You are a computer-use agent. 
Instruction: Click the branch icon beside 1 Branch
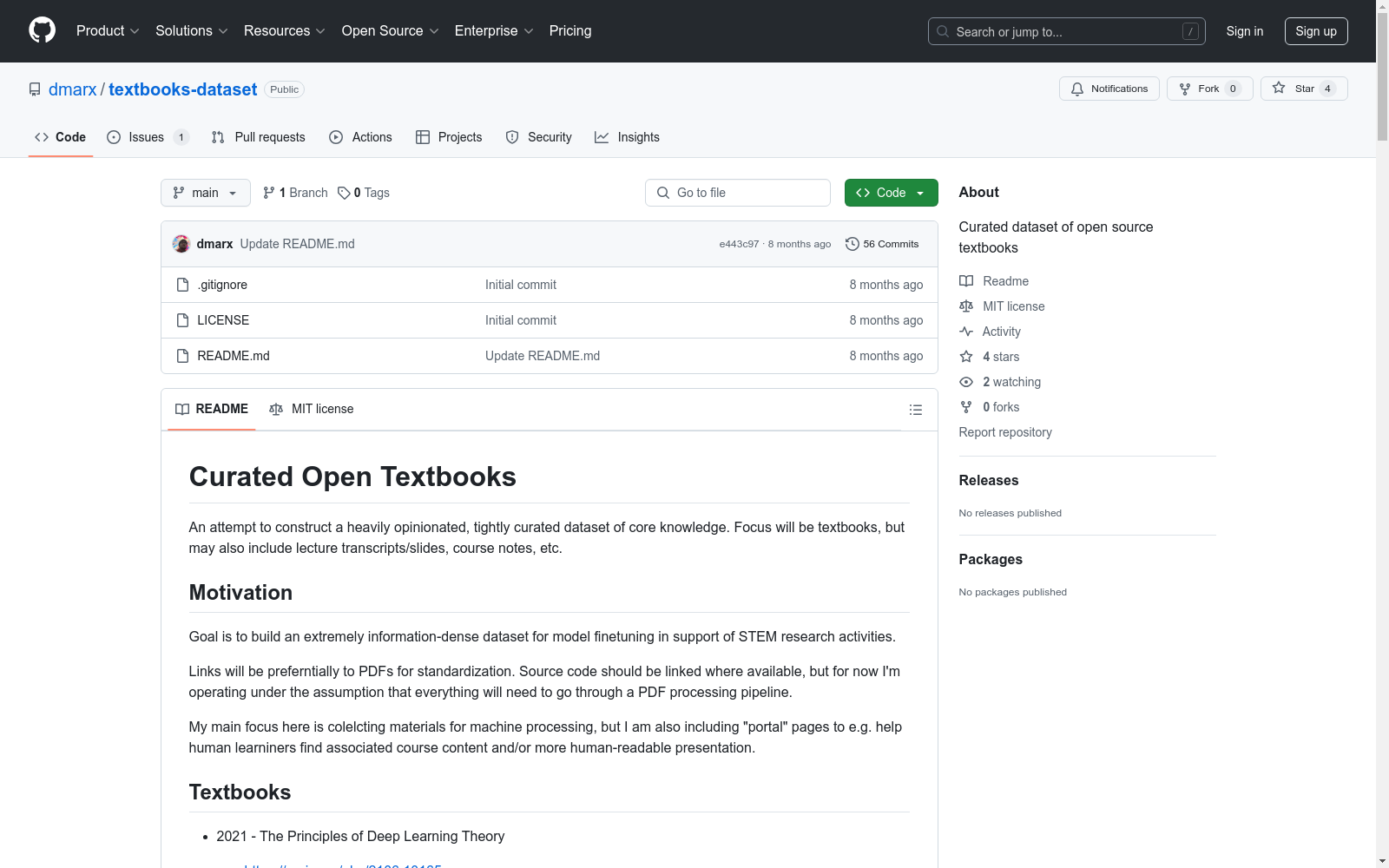(x=269, y=193)
